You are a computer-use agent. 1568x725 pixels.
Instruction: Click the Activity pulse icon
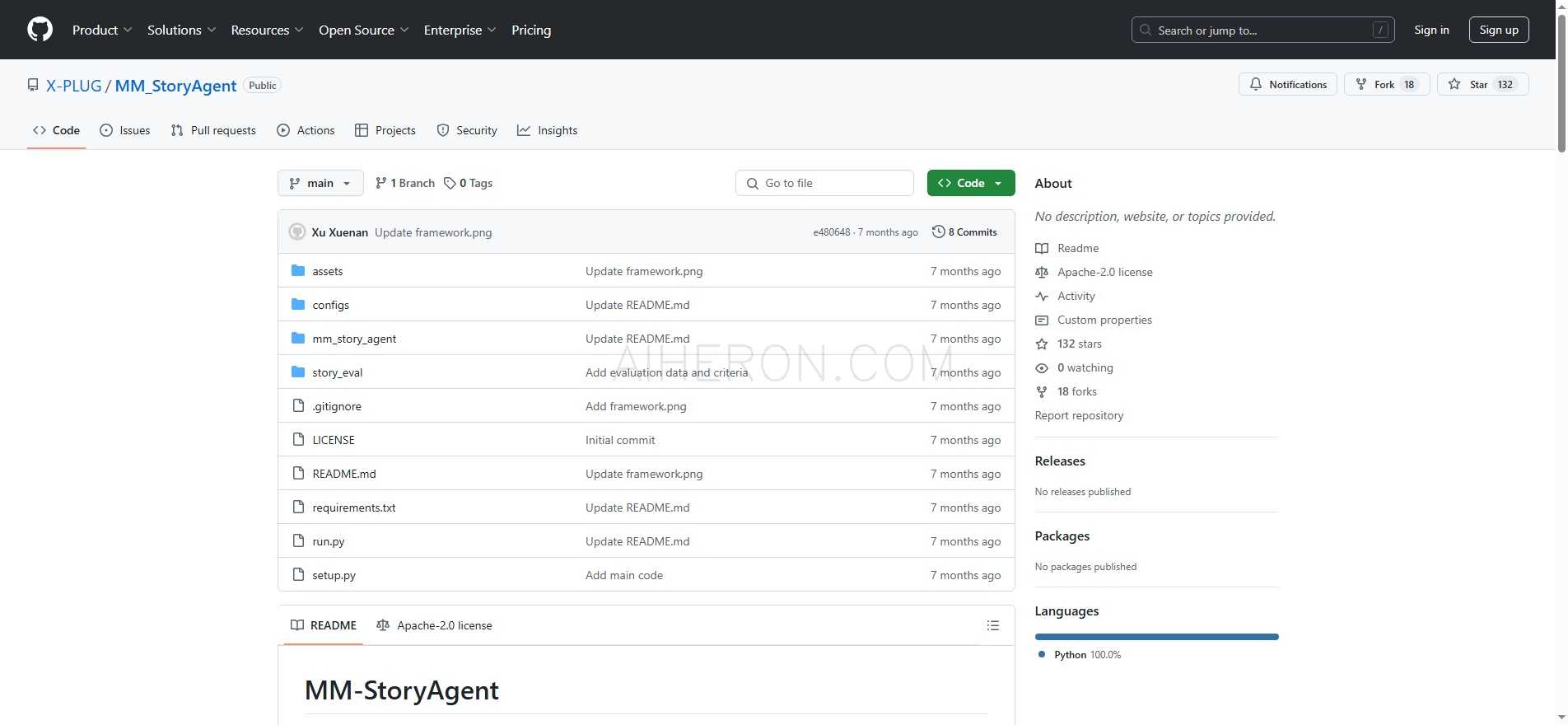click(x=1042, y=296)
